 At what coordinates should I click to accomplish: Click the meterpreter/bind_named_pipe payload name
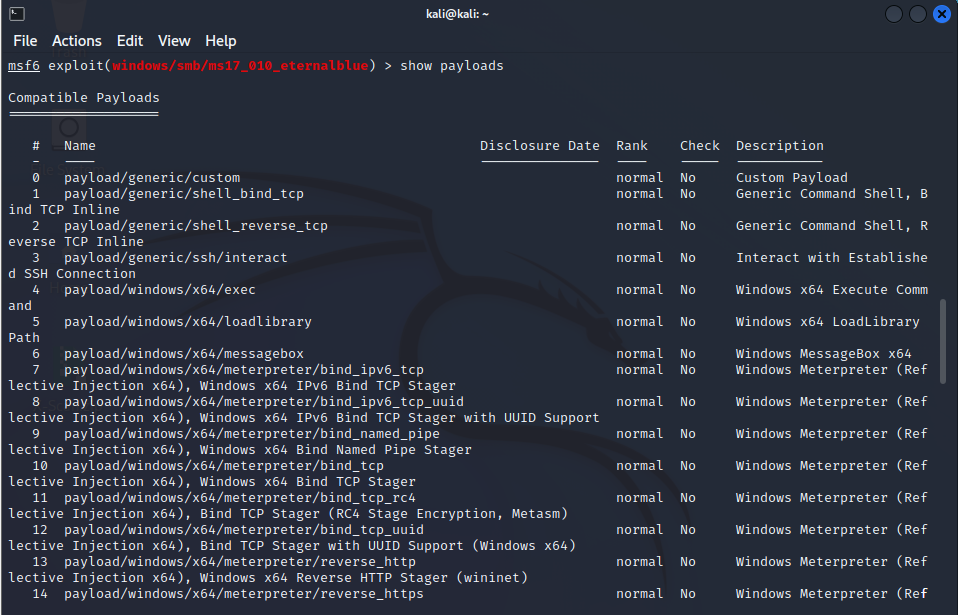click(252, 434)
